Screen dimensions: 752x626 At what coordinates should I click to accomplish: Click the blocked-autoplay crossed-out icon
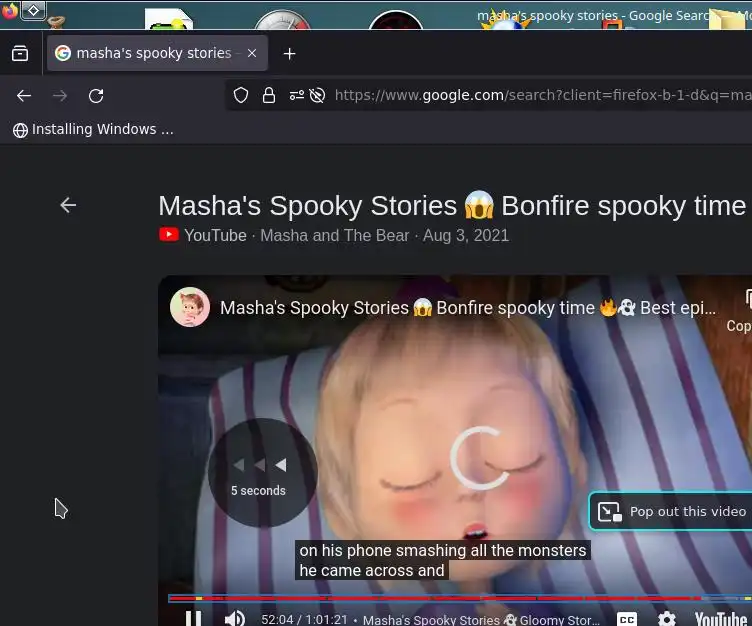[317, 95]
